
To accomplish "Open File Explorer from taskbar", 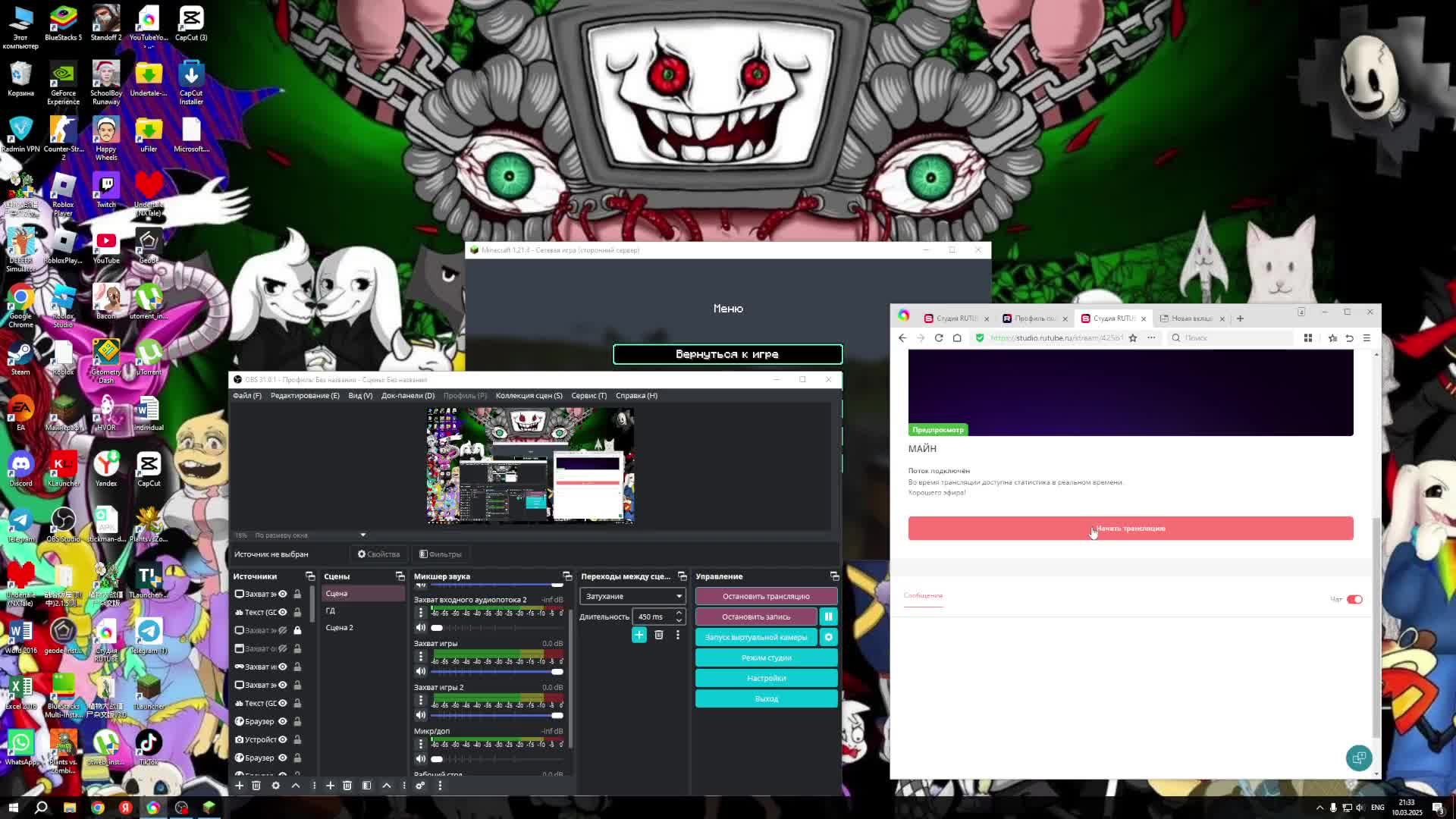I will click(x=69, y=808).
